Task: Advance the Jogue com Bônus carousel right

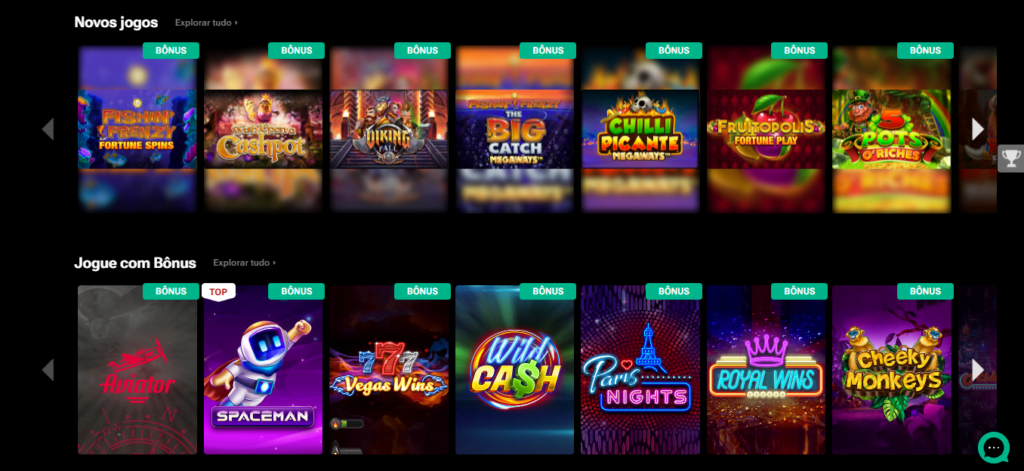Action: [978, 370]
